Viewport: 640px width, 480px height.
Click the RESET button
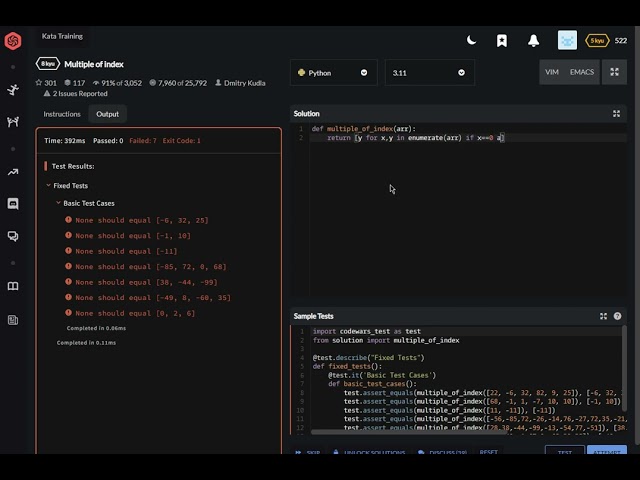(489, 452)
